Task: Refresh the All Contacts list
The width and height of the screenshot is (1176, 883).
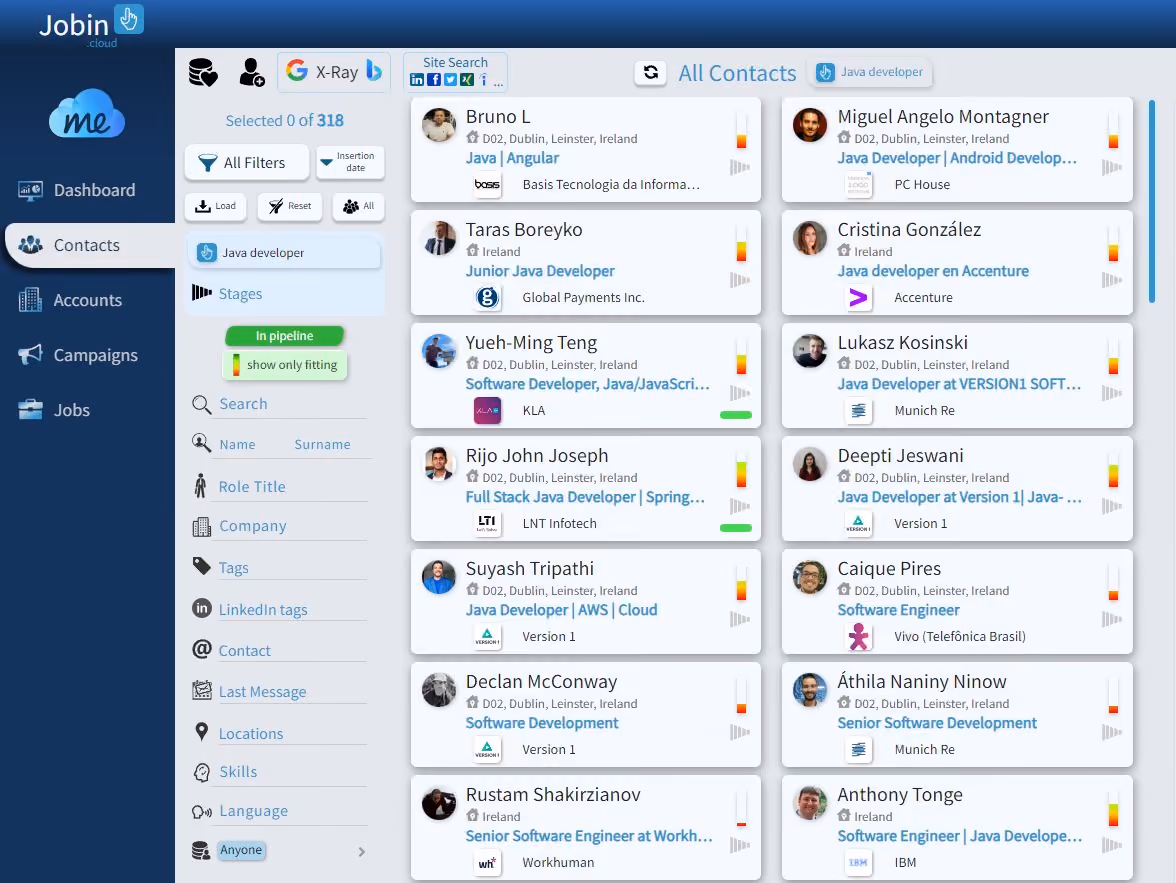Action: [650, 72]
